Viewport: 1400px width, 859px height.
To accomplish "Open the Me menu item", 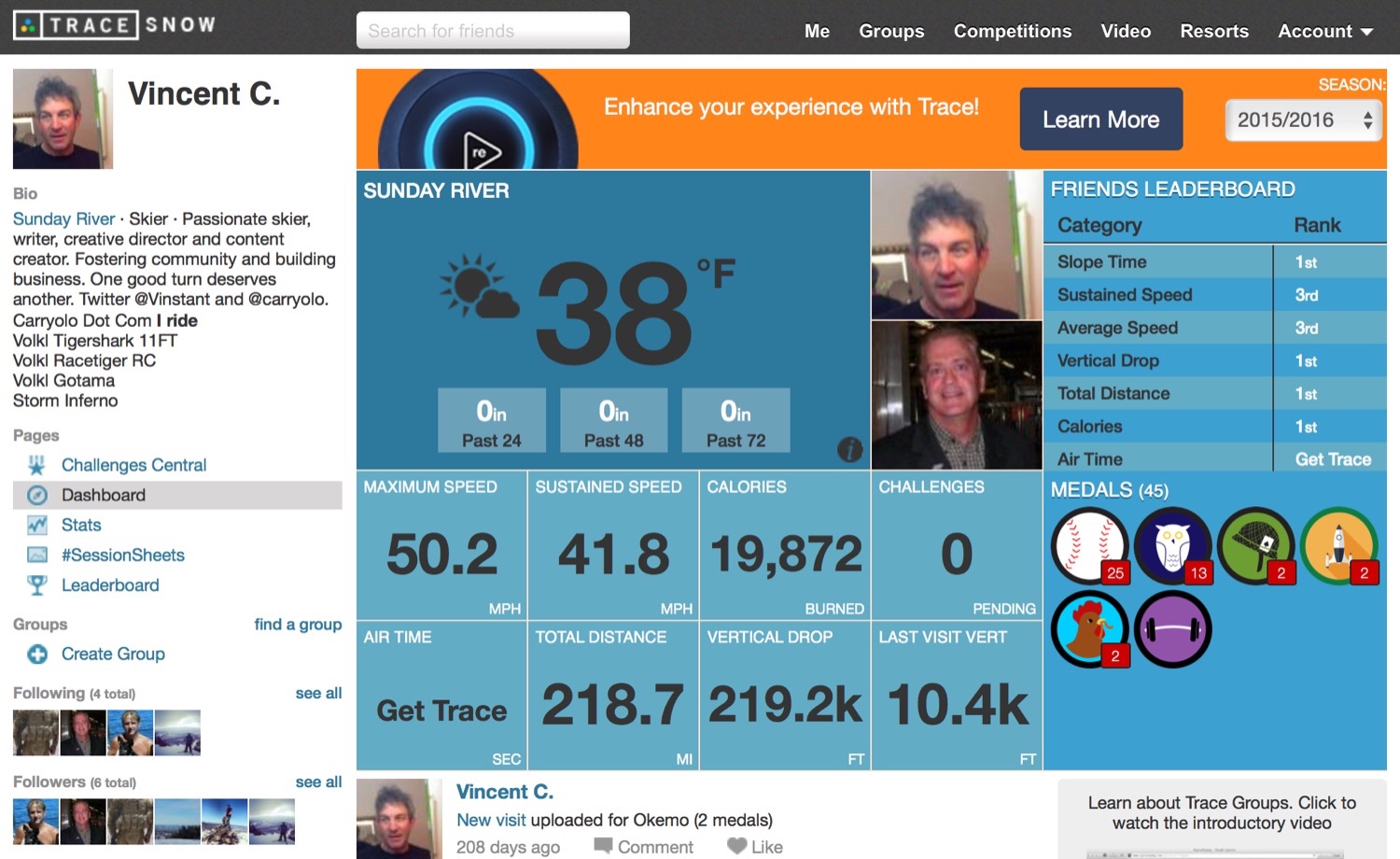I will coord(817,31).
